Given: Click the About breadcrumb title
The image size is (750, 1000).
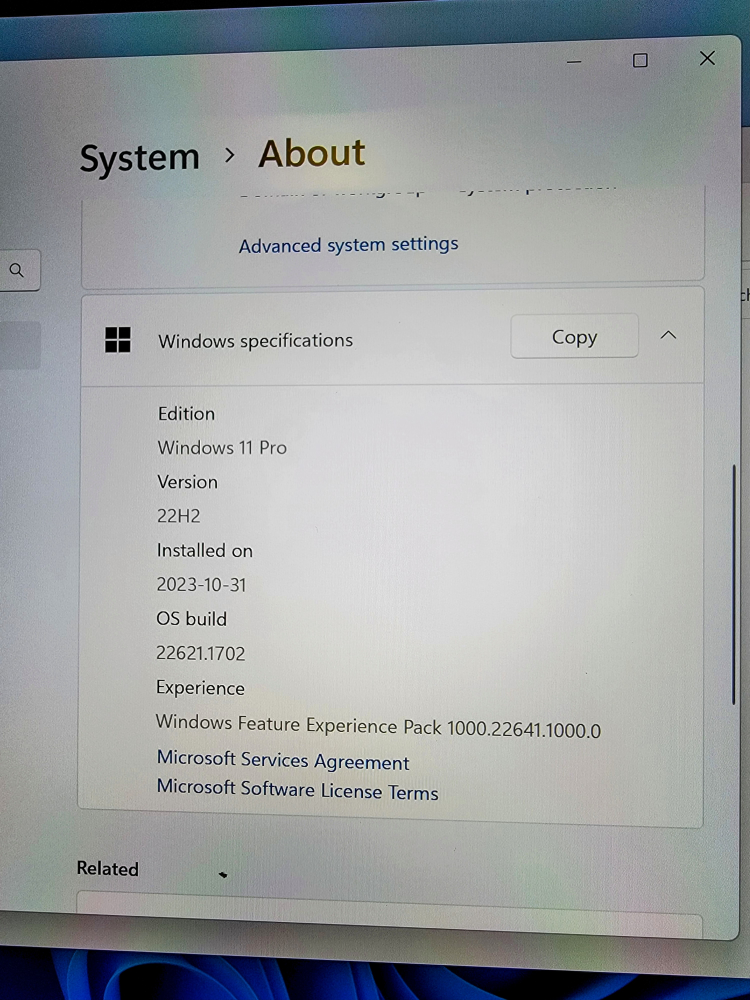Looking at the screenshot, I should (x=311, y=154).
